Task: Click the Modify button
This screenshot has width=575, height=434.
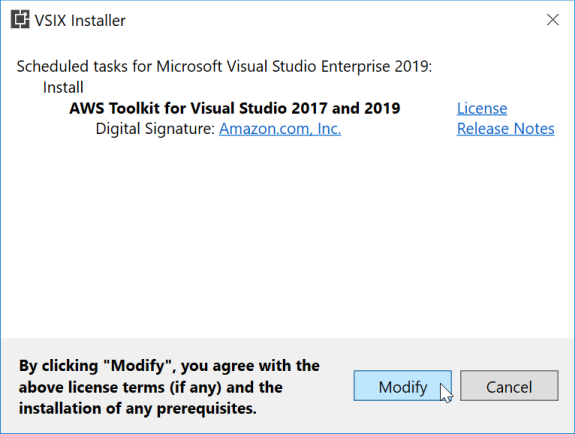Action: pos(403,386)
